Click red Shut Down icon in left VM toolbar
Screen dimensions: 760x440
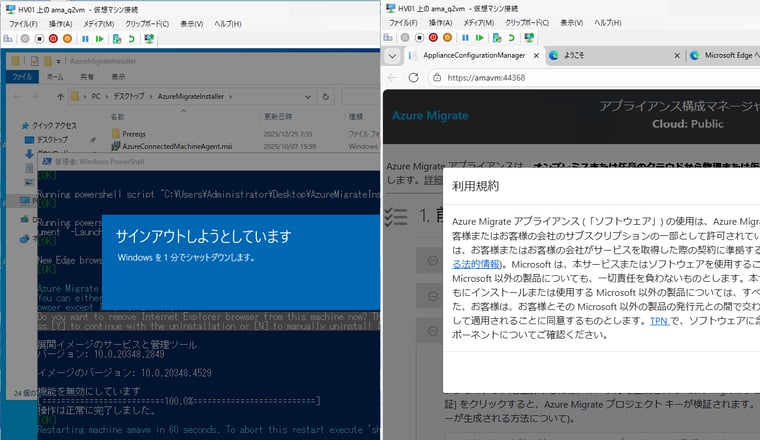coord(53,39)
